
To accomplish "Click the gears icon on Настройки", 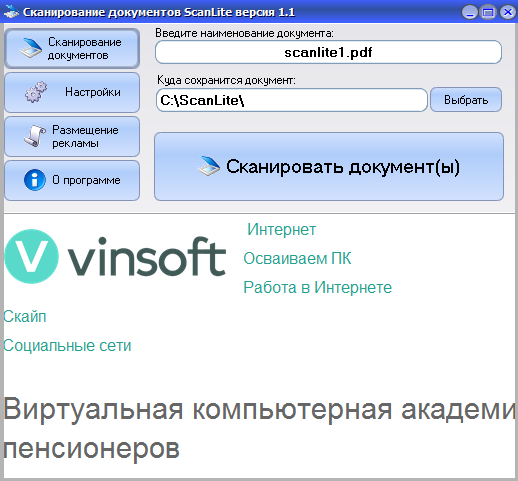I will click(36, 92).
